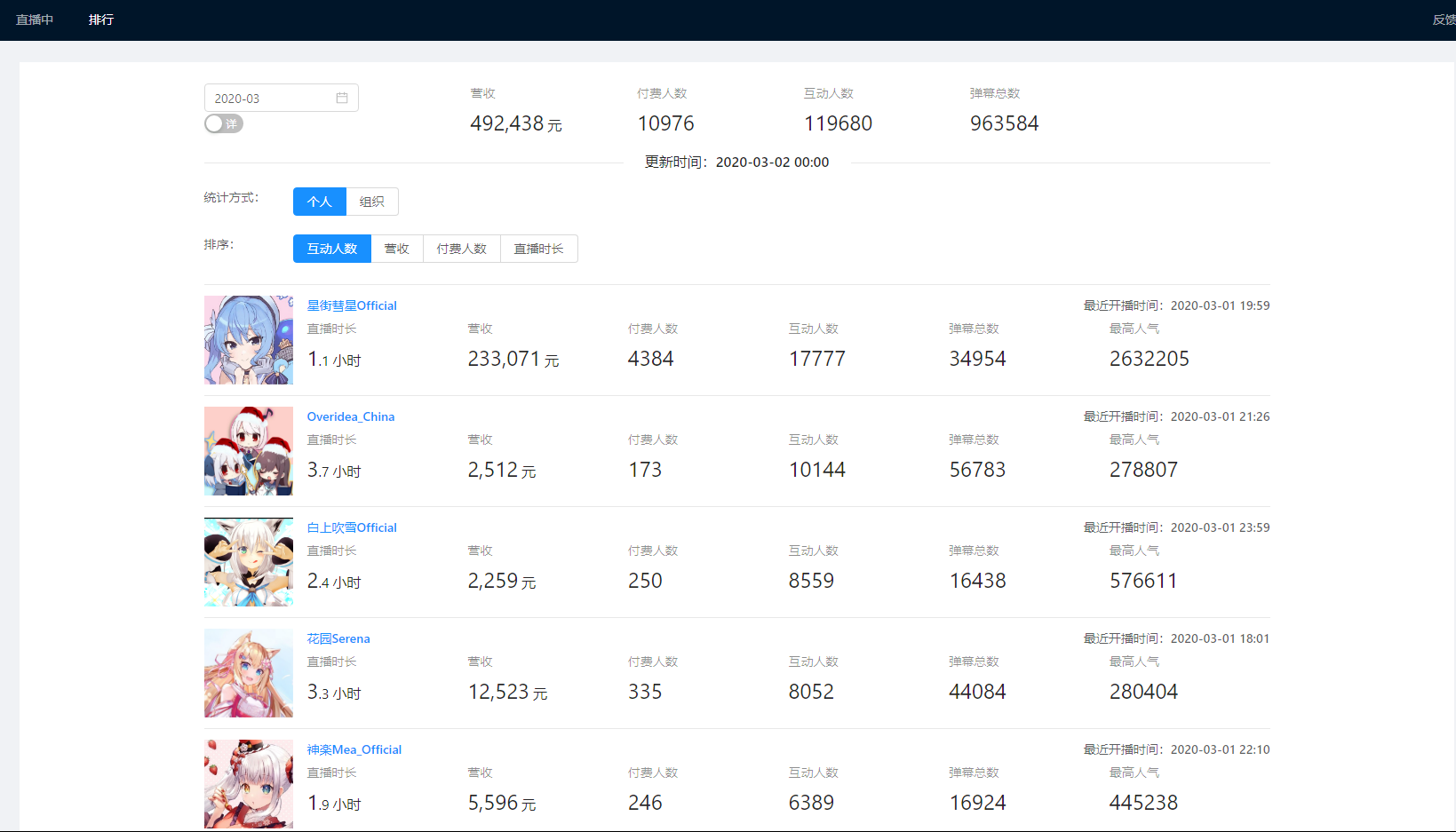Screen dimensions: 1456x832
Task: Open the 排行 nav item
Action: click(x=101, y=20)
